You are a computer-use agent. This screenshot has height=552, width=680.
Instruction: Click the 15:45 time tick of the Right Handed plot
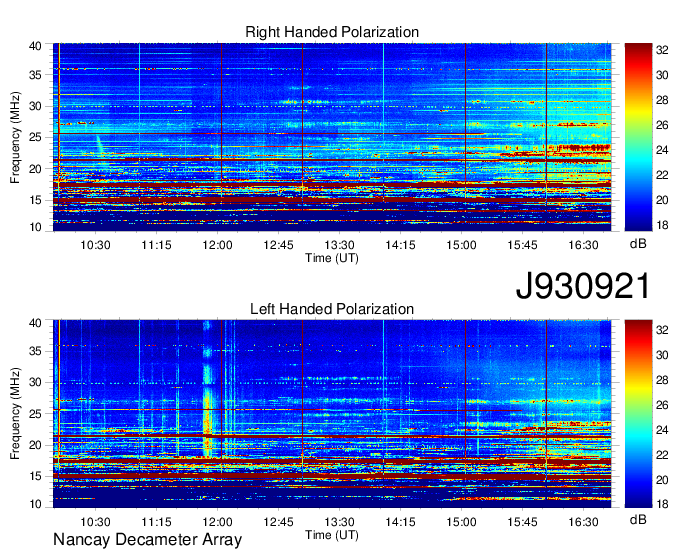coord(523,245)
